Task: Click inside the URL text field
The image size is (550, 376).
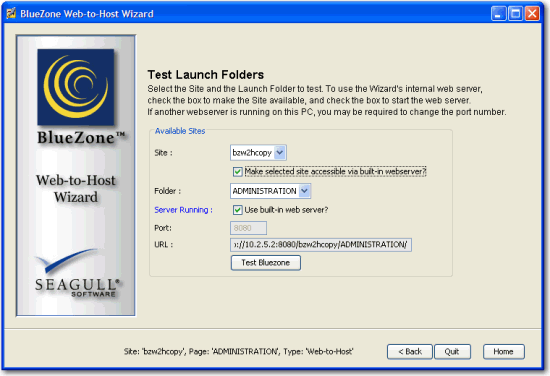Action: [321, 244]
